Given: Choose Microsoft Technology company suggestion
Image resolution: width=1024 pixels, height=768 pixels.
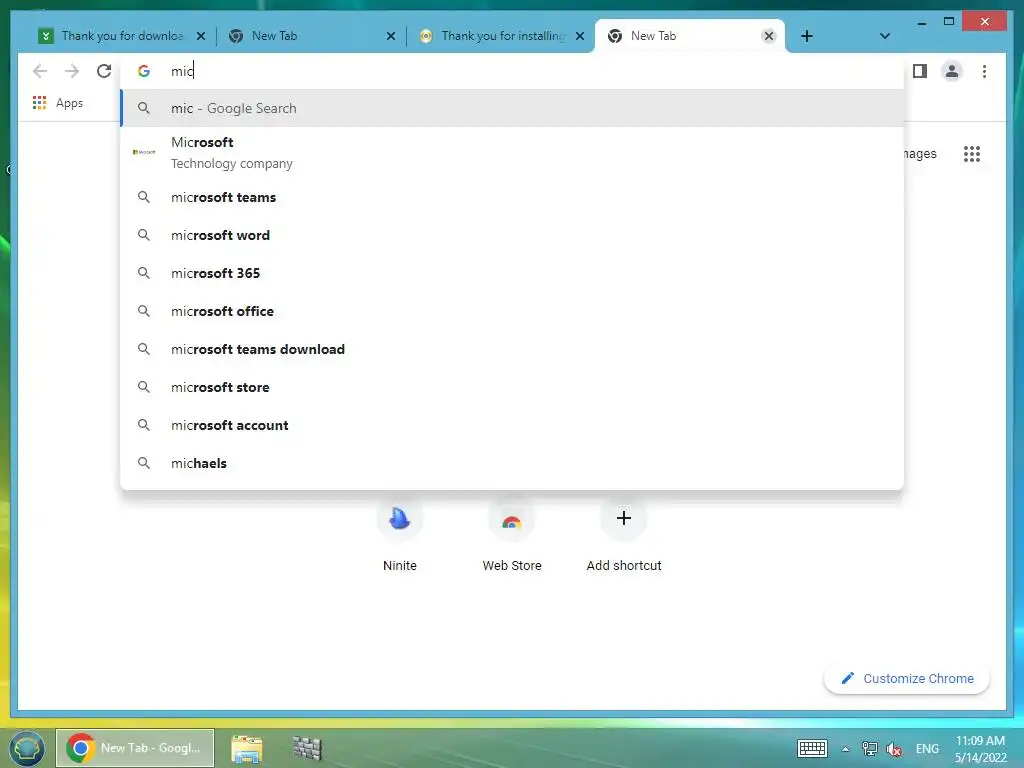Looking at the screenshot, I should [x=512, y=152].
